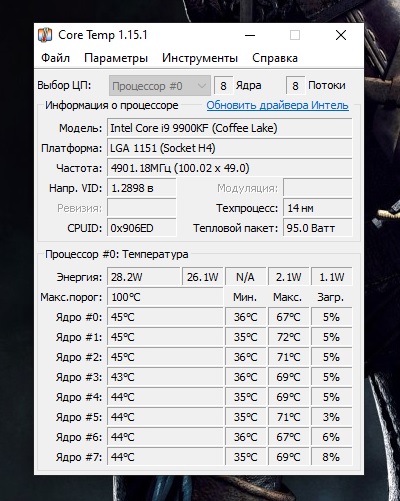
Task: Click the Ядро #6 current temperature 44°C
Action: click(x=165, y=437)
